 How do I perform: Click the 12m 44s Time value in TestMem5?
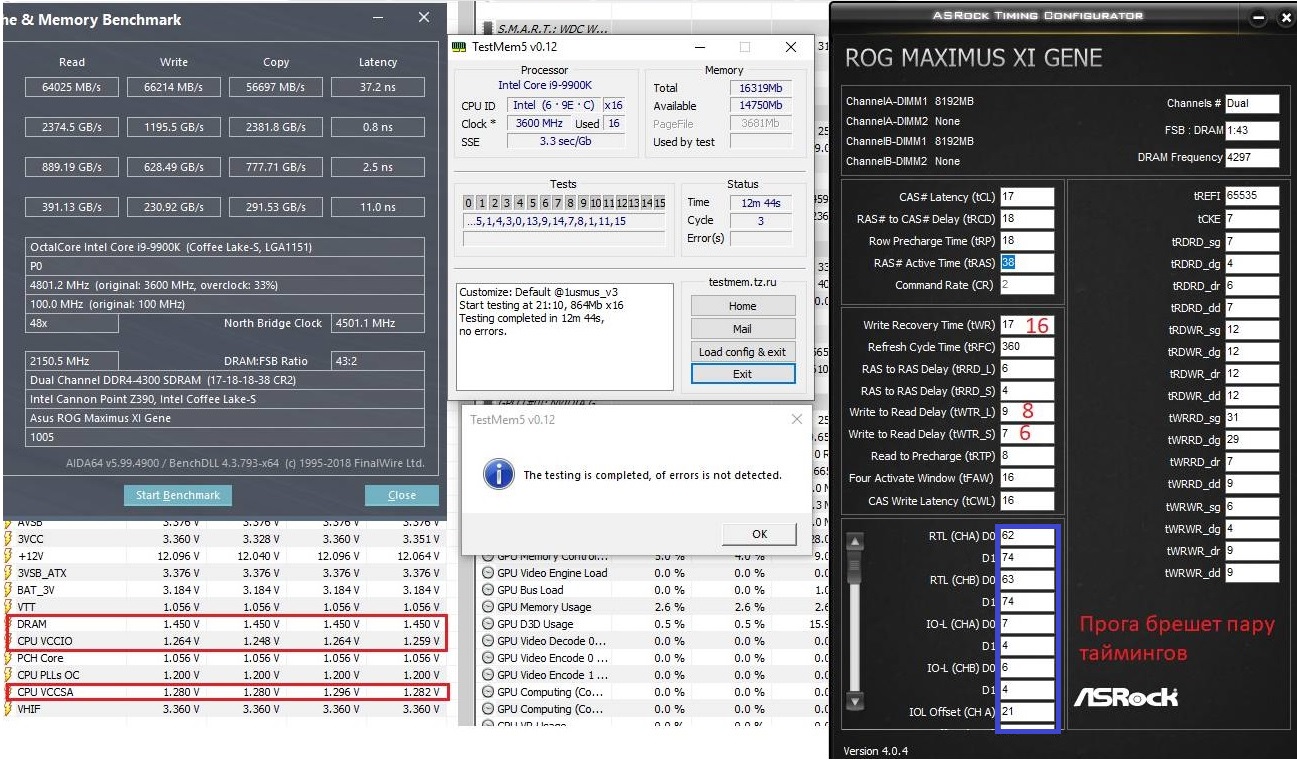click(x=762, y=203)
